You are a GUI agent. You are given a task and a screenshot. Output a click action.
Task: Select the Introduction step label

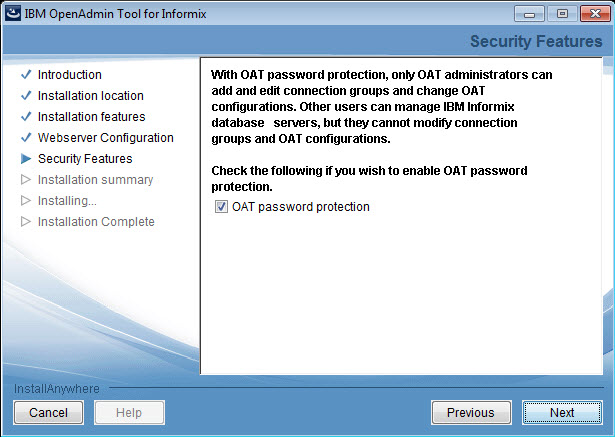pyautogui.click(x=70, y=75)
